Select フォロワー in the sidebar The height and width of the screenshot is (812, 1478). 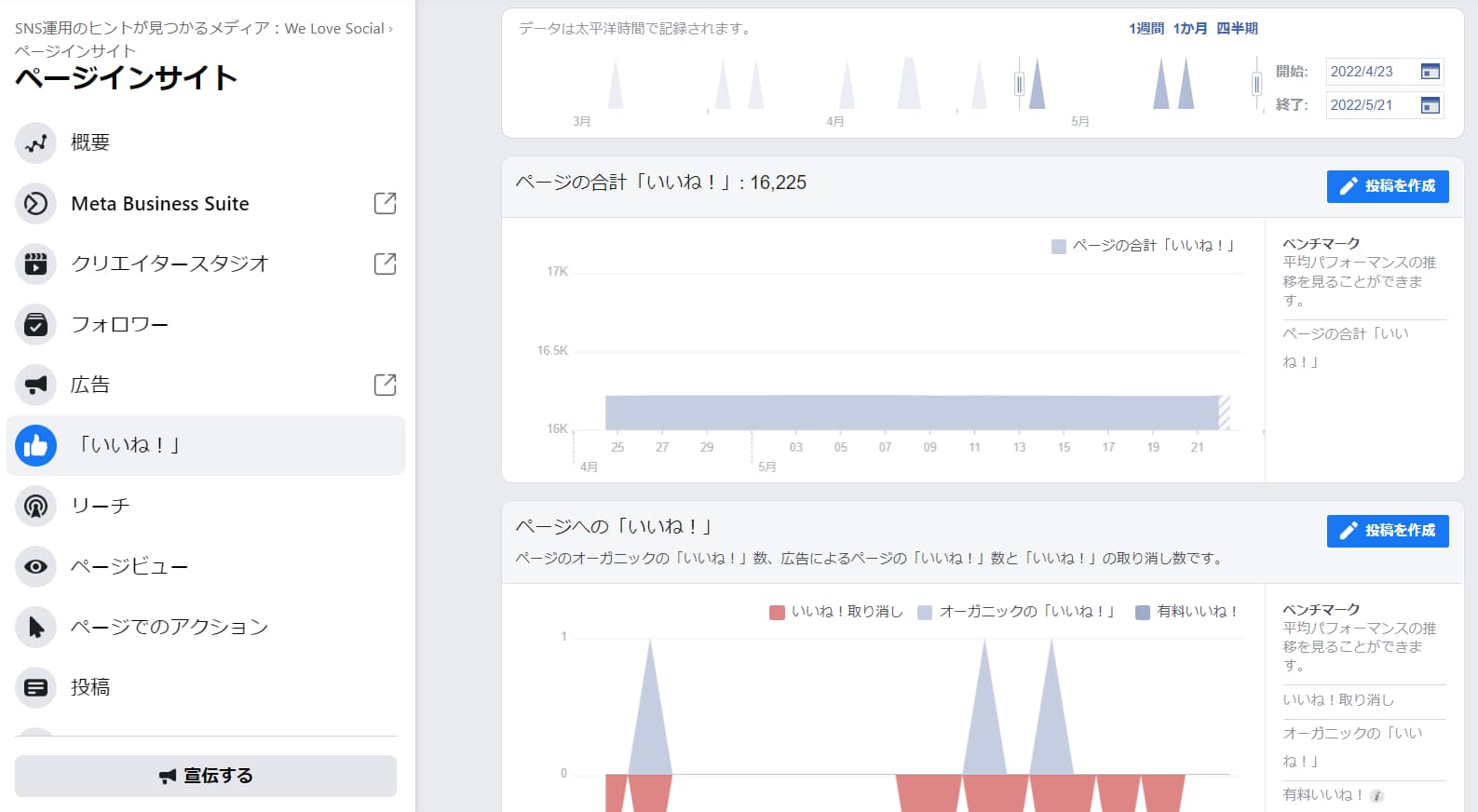206,325
